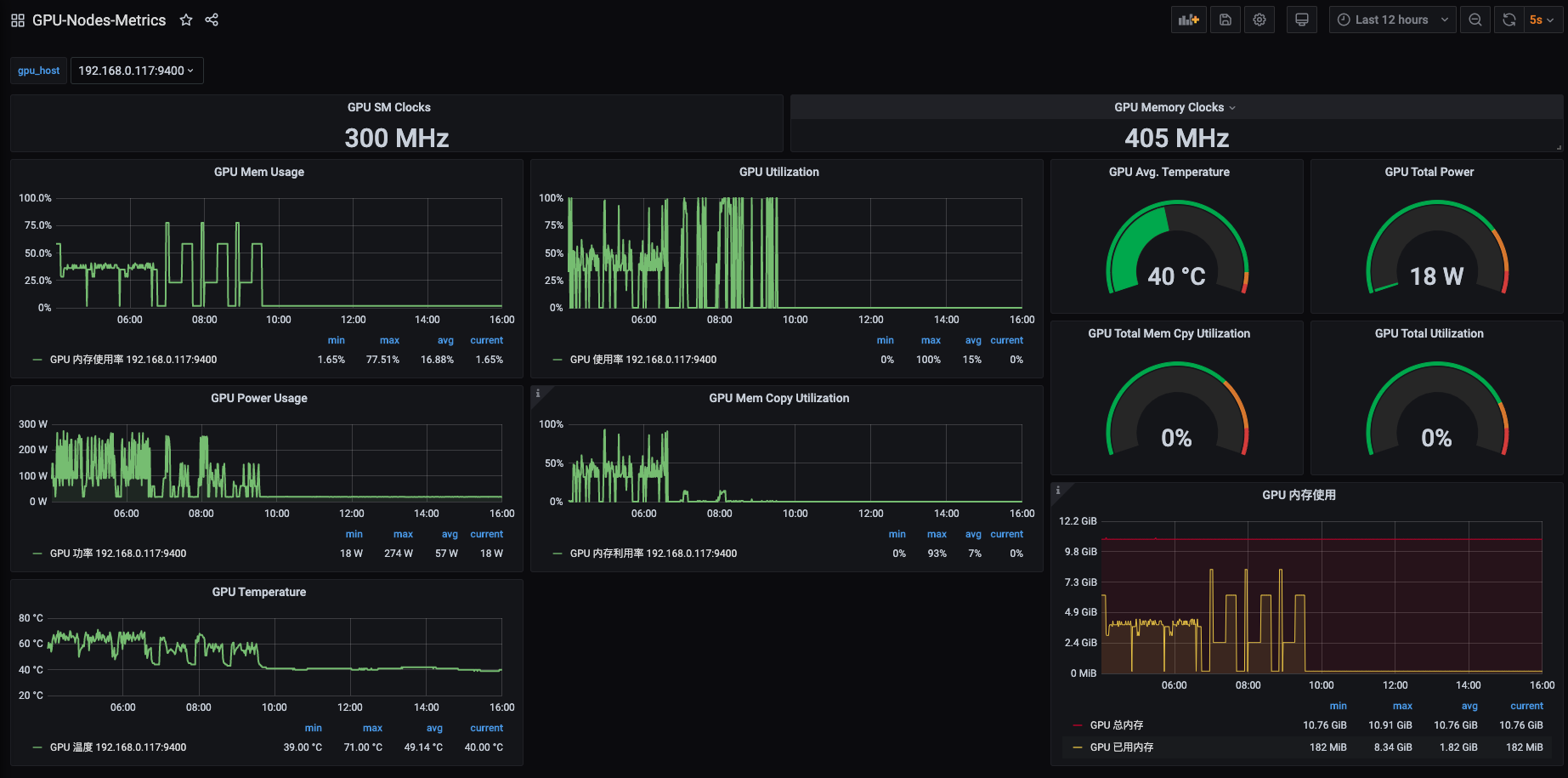Cycle view mode with monitor icon
This screenshot has height=778, width=1568.
pos(1301,20)
